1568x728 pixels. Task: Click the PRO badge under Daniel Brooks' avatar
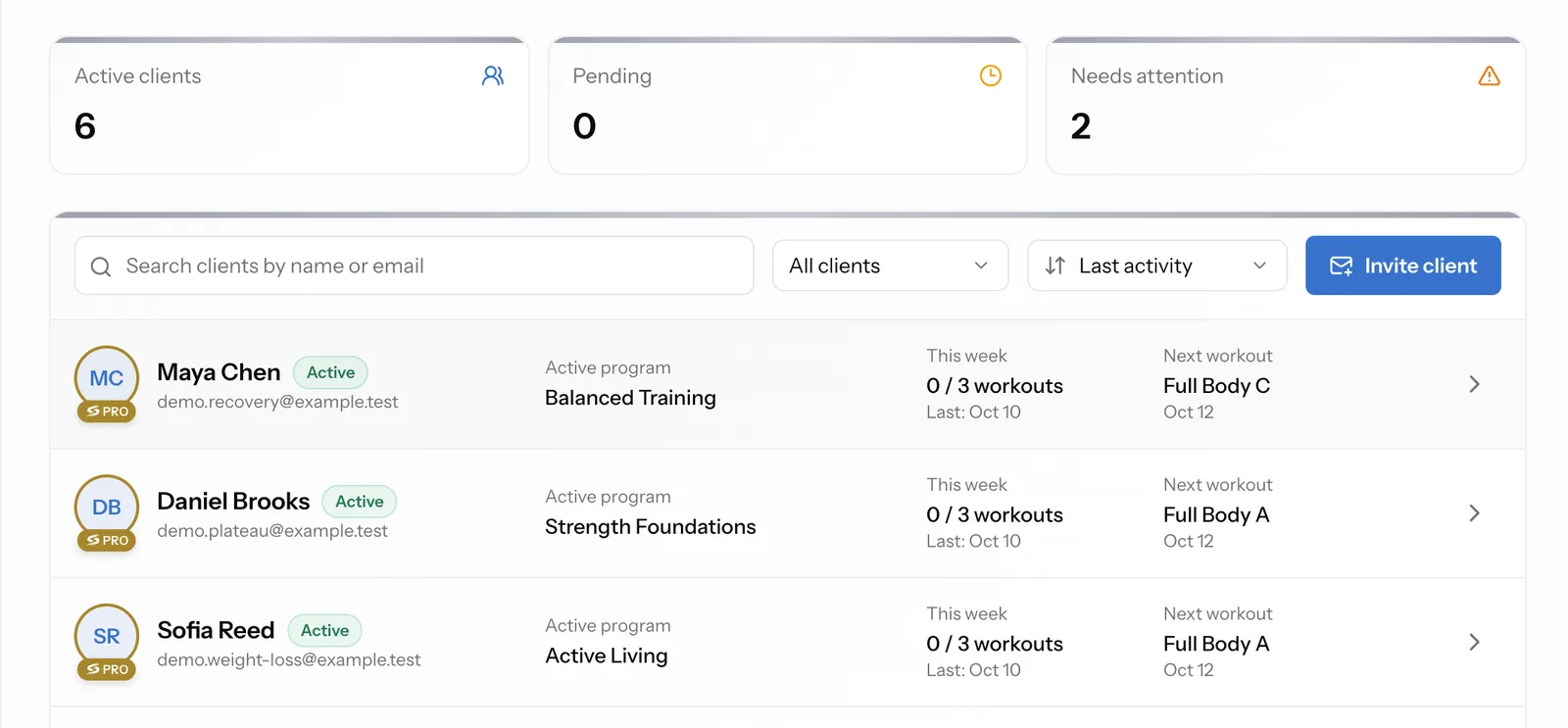tap(107, 541)
